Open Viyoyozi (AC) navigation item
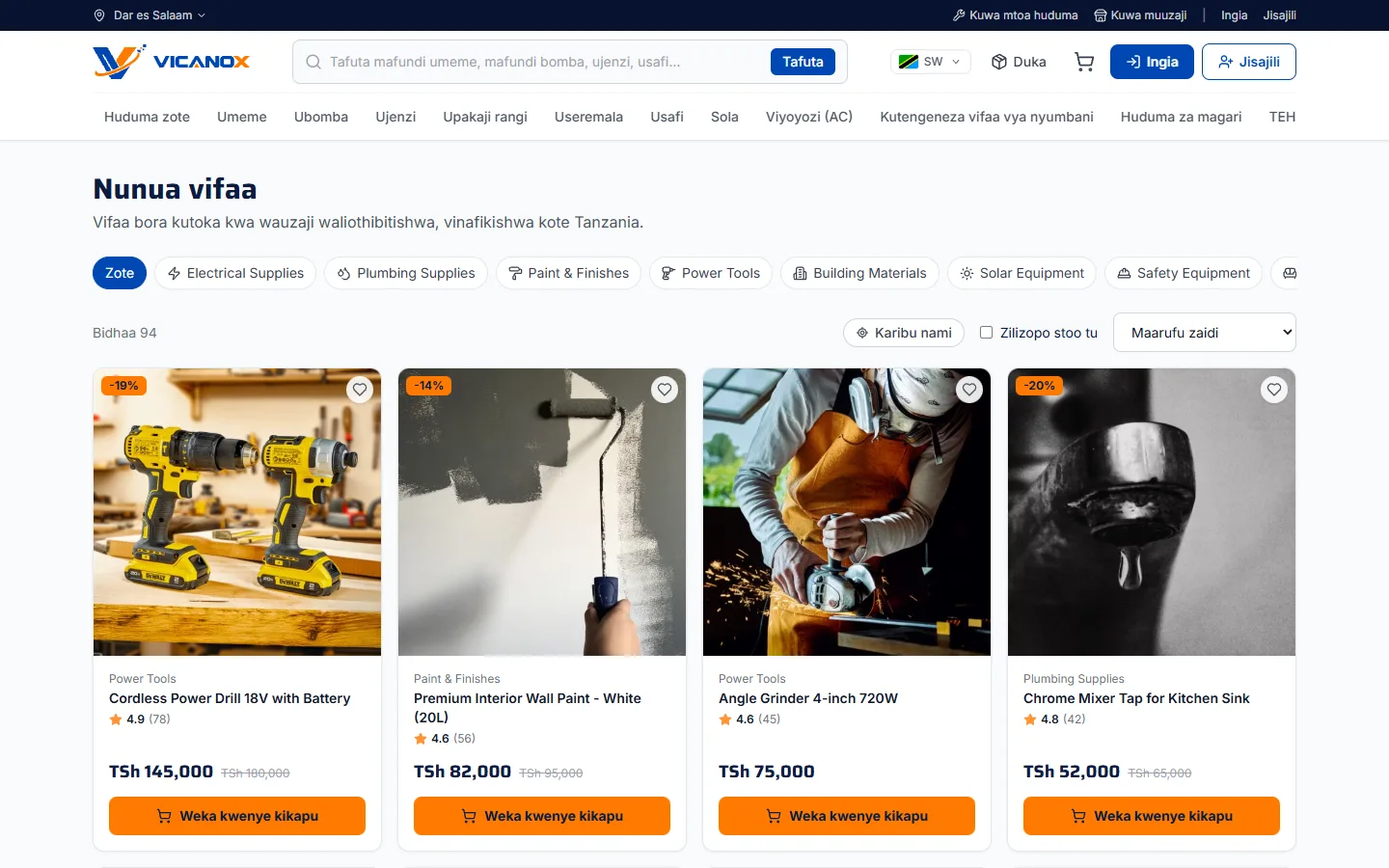Screen dimensions: 1389x868 (x=809, y=117)
